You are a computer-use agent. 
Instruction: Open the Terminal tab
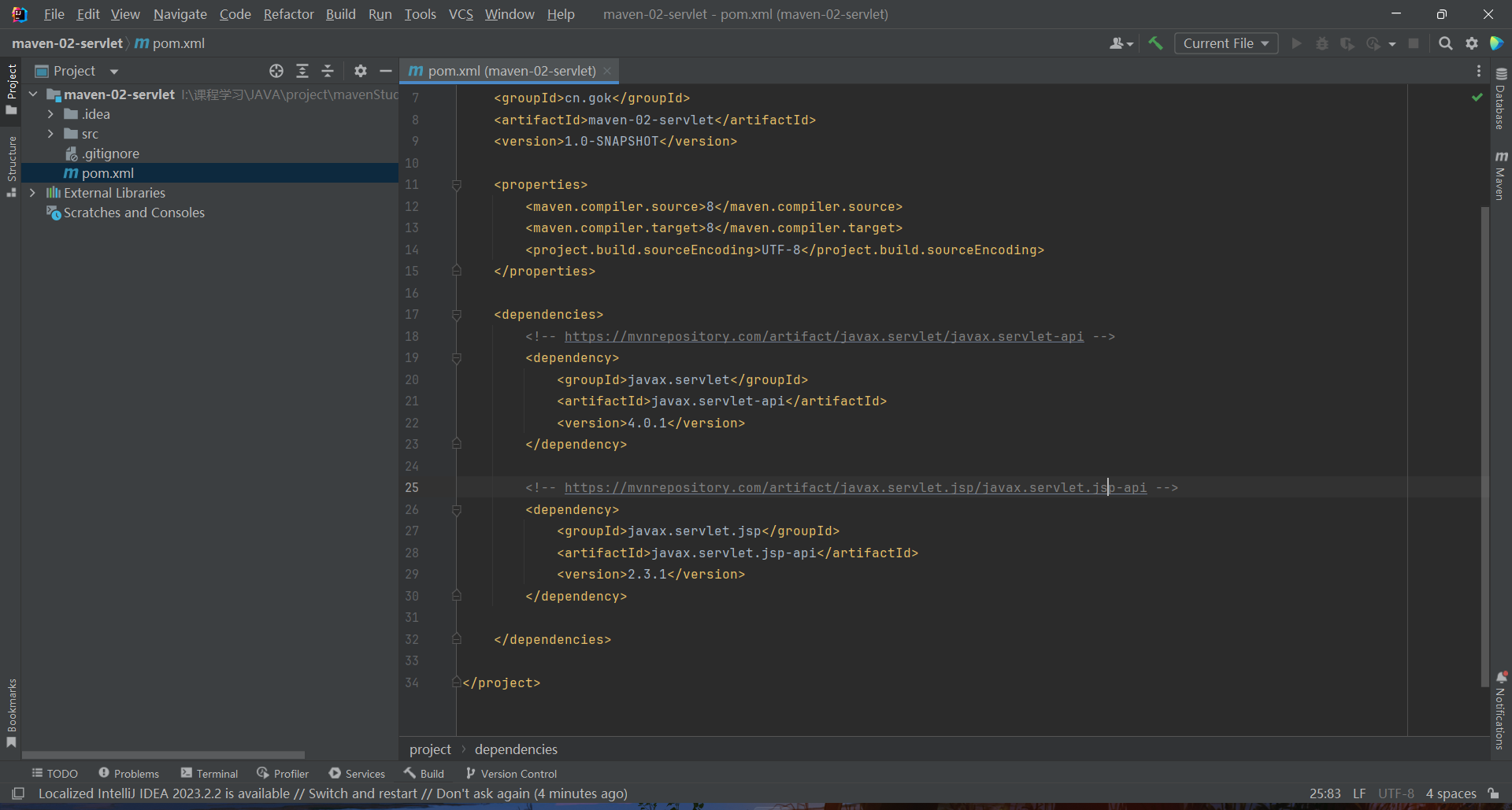[x=209, y=774]
